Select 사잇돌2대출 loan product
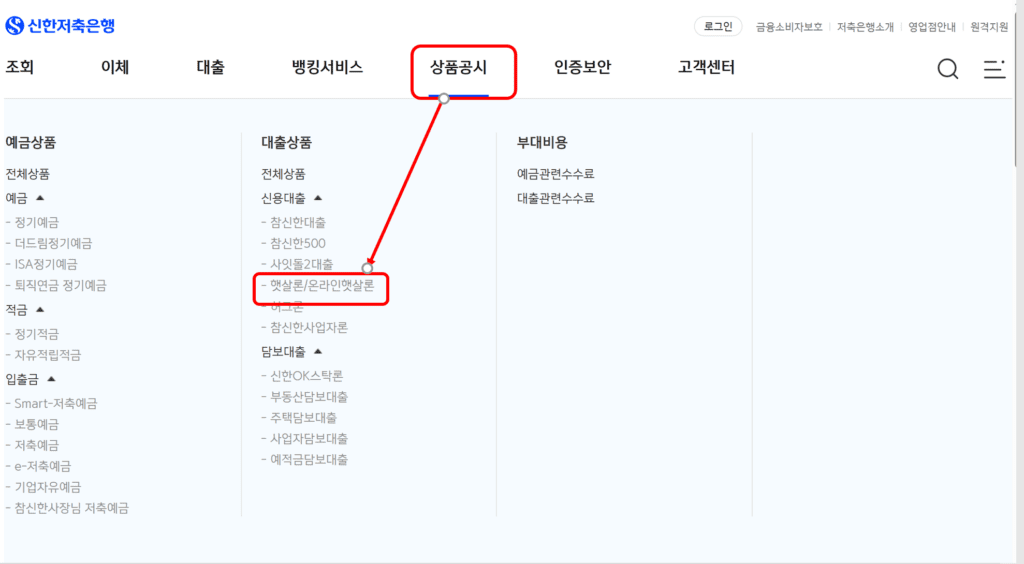This screenshot has width=1024, height=564. point(297,264)
